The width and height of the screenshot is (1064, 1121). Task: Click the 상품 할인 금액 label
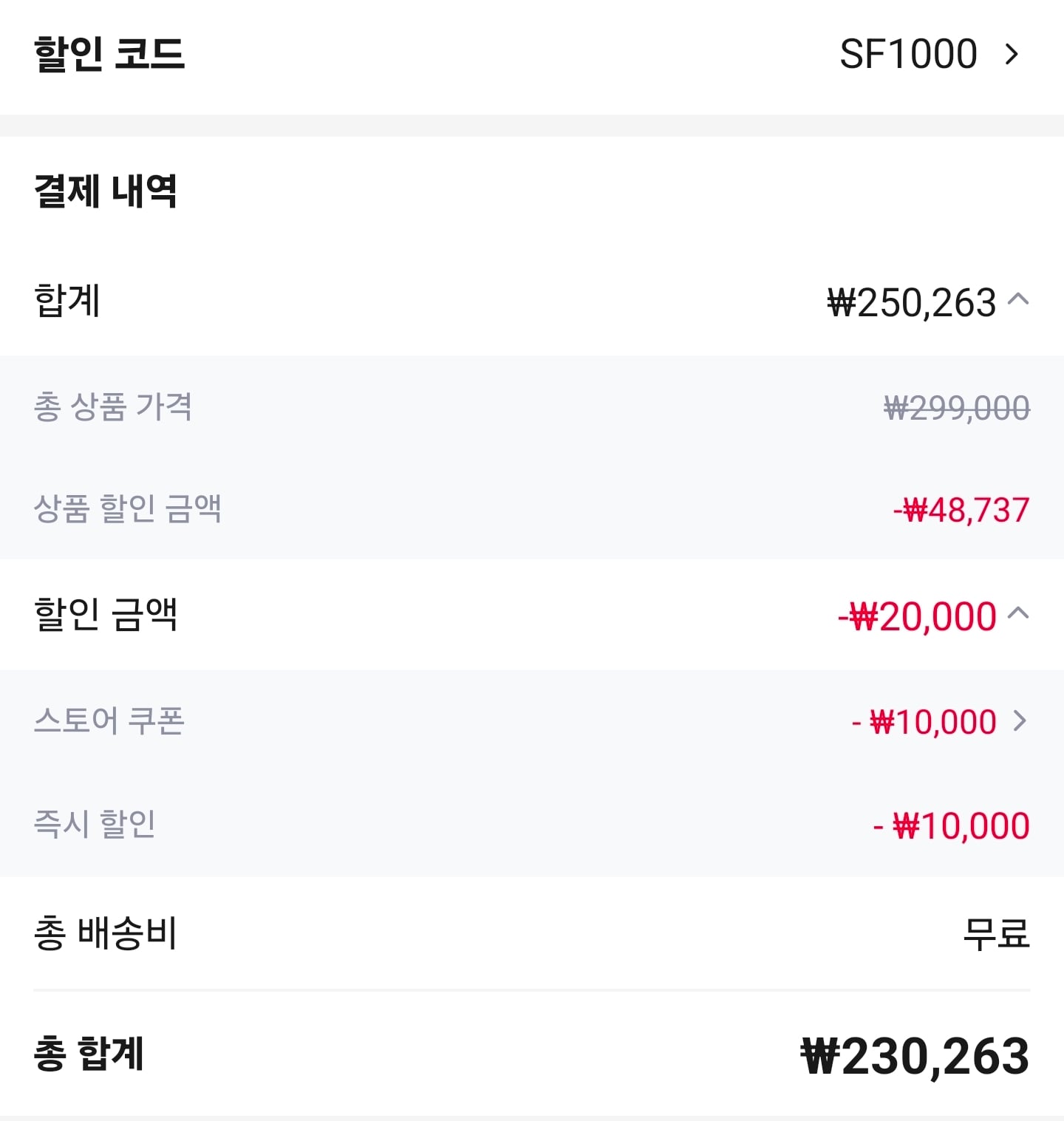pos(128,508)
